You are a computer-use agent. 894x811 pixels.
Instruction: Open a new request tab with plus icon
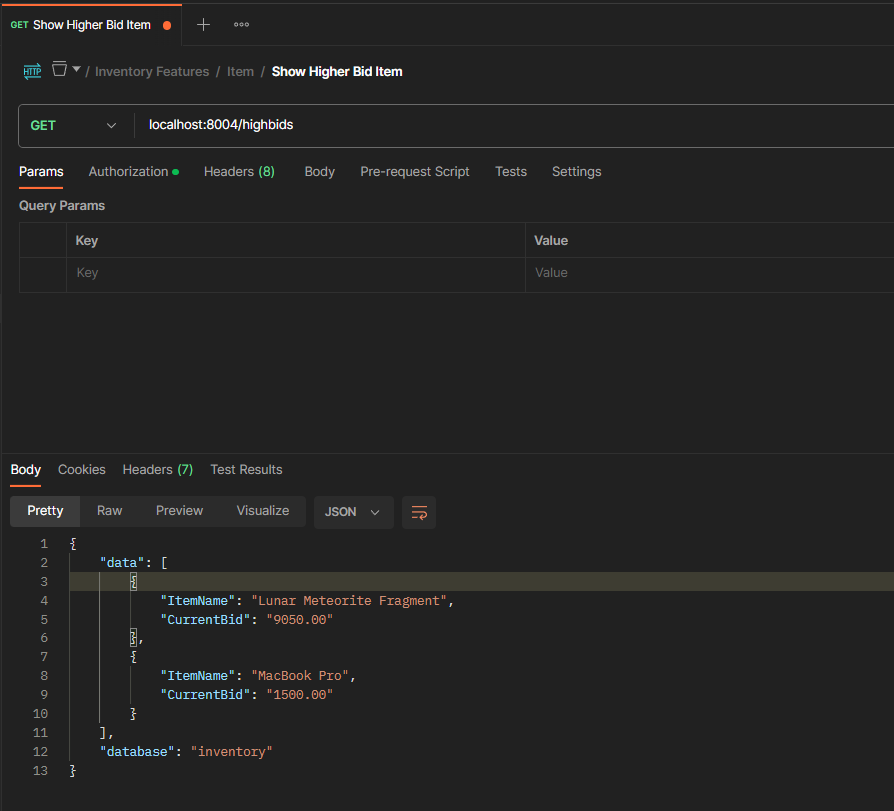pos(203,25)
